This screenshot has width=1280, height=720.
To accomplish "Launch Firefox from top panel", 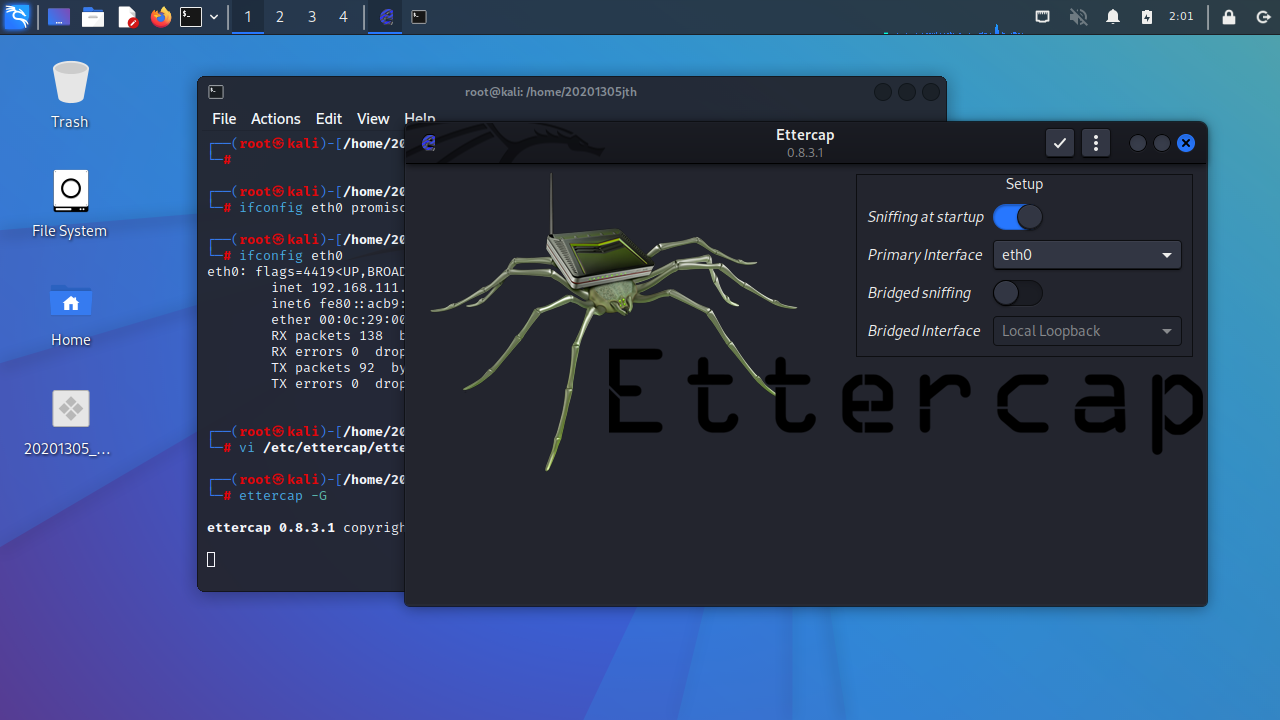I will 161,16.
